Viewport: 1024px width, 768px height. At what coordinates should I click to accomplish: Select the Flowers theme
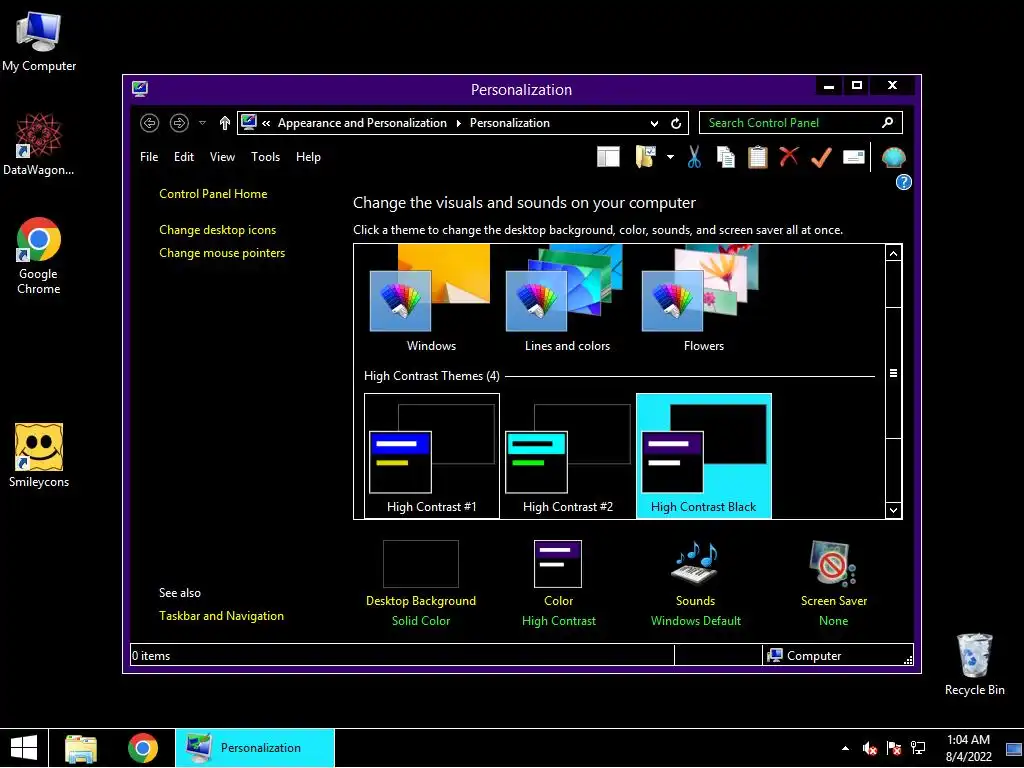703,300
